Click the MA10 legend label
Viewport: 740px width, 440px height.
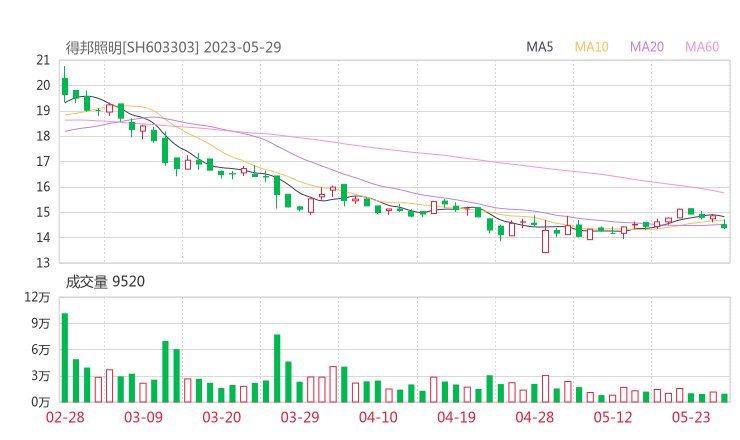tap(591, 47)
